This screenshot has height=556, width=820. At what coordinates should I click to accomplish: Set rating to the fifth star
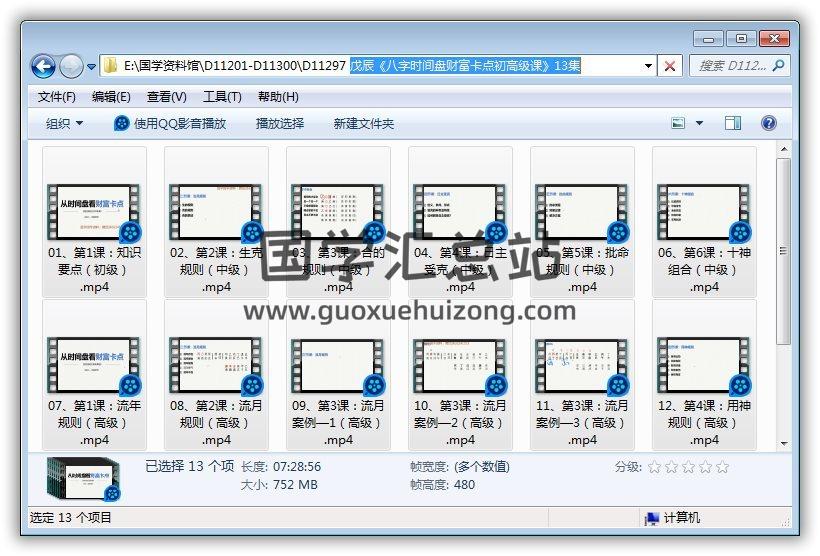[x=722, y=467]
